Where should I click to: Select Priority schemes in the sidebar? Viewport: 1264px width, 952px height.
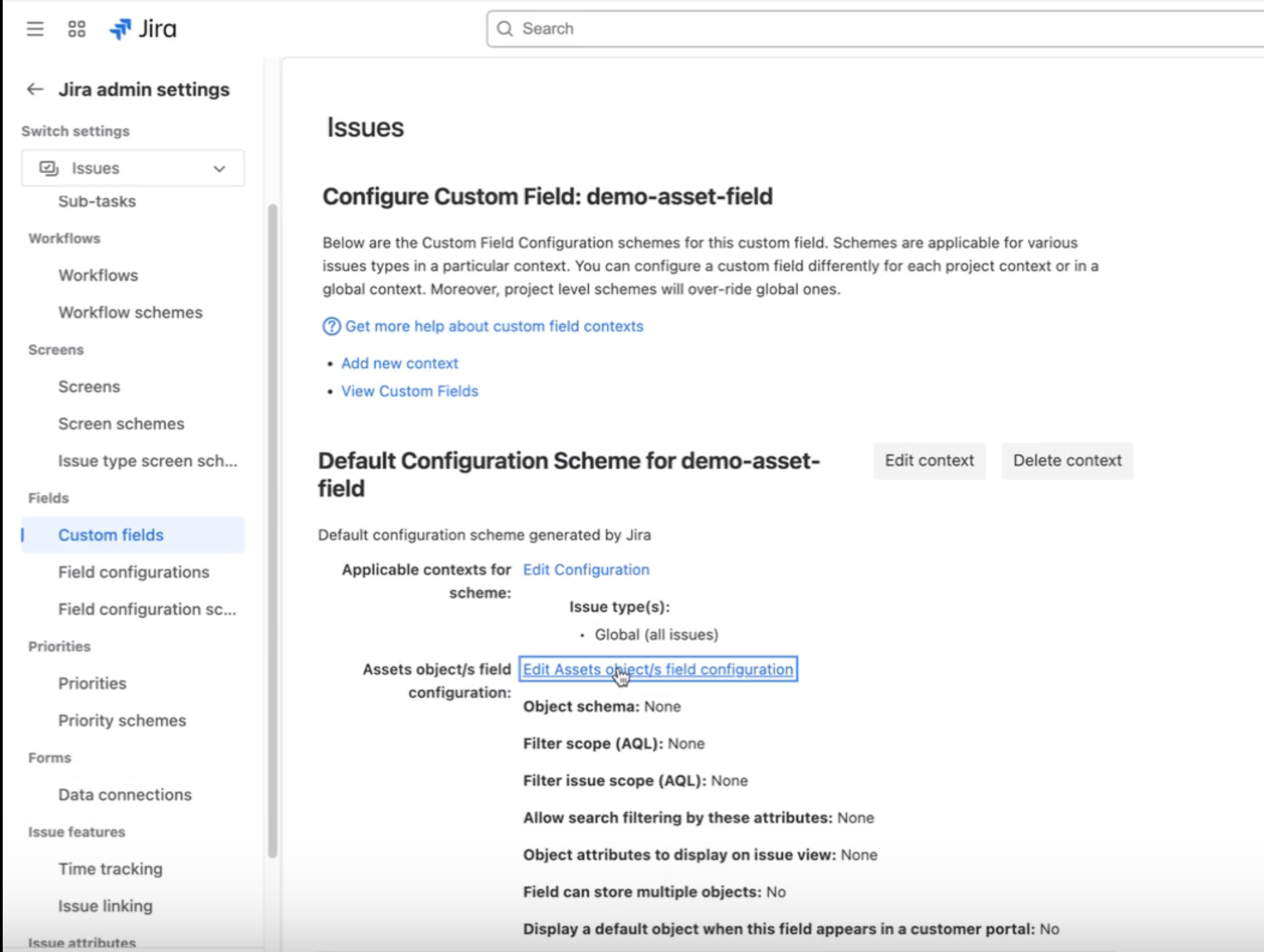coord(122,720)
